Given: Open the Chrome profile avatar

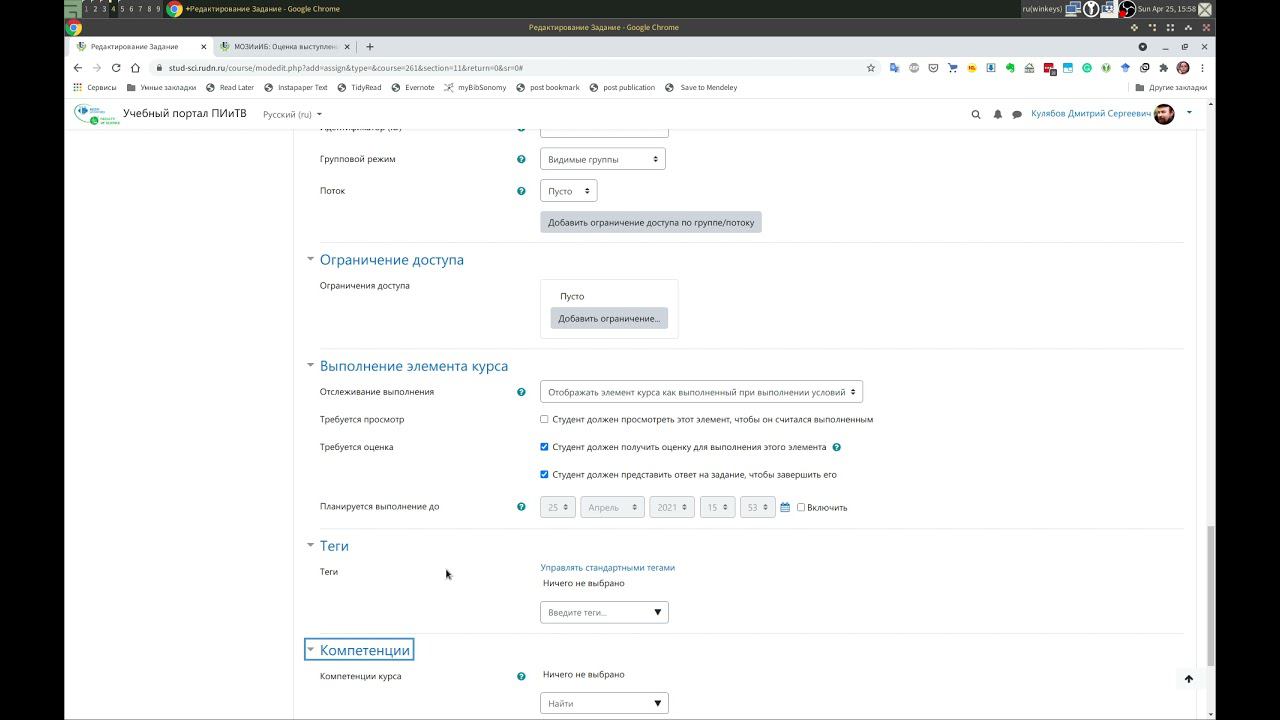Looking at the screenshot, I should pyautogui.click(x=1183, y=68).
